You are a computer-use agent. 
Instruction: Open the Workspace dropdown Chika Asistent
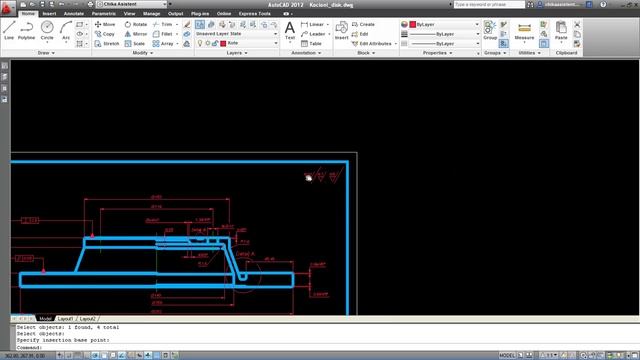pos(132,4)
